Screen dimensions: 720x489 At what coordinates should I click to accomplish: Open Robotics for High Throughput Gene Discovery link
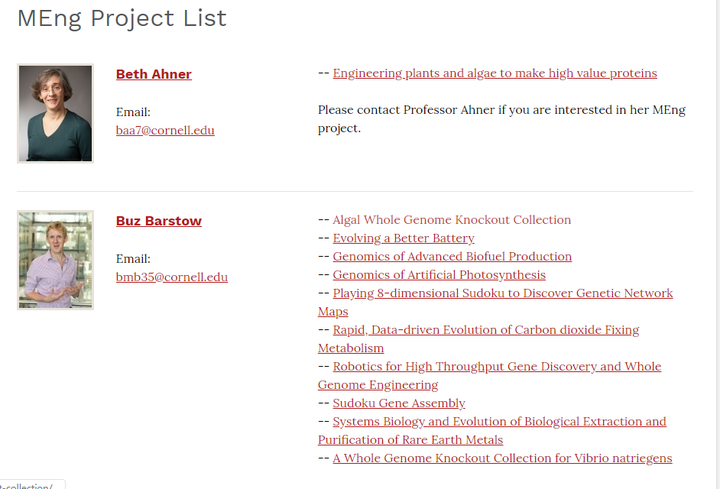pos(496,366)
